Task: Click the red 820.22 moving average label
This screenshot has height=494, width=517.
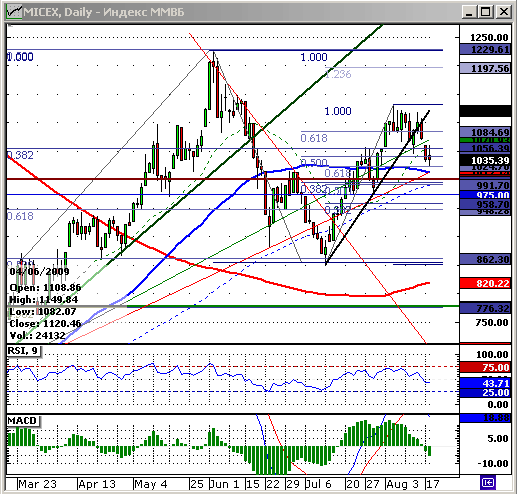Action: click(485, 284)
